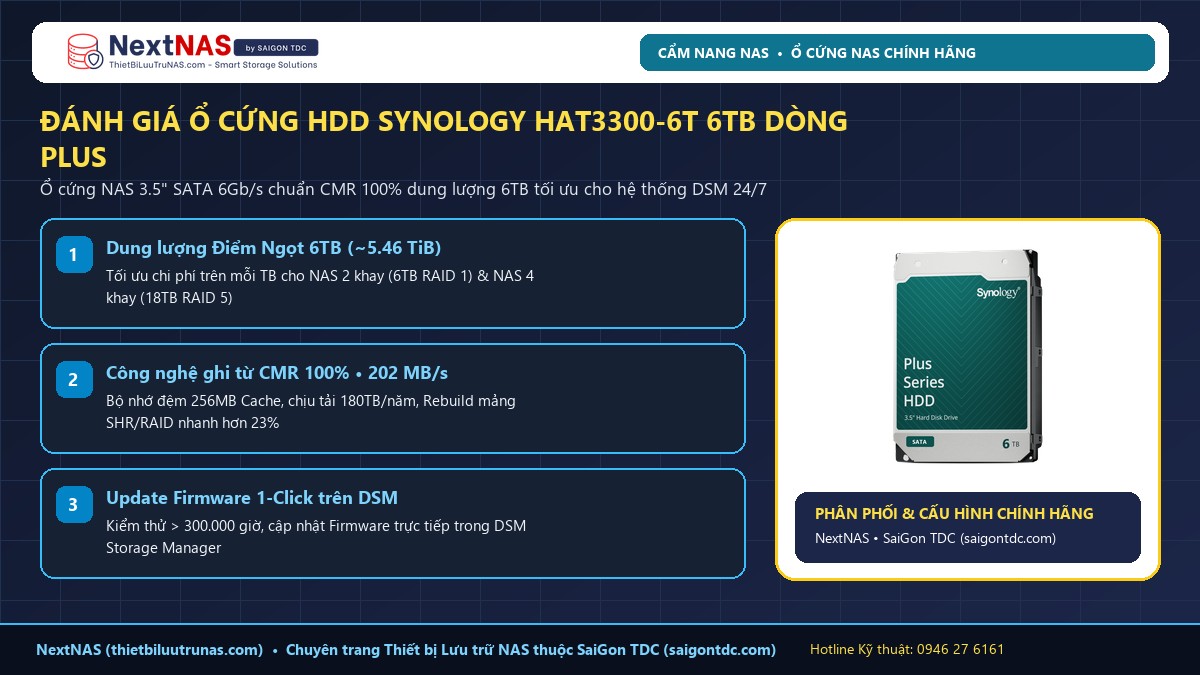Click 'NextNAS • SaiGon TDC (saigontdc.com)' line
1200x675 pixels.
click(935, 538)
